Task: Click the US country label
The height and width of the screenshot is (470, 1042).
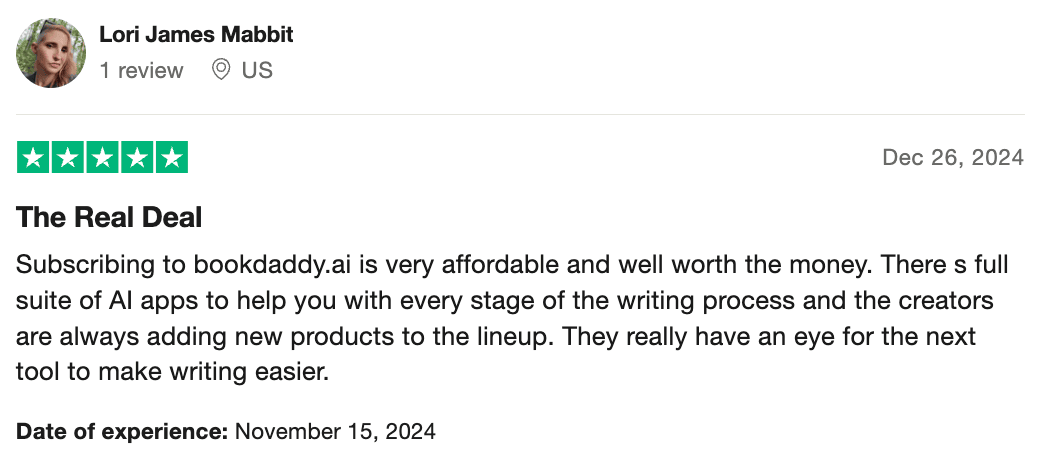Action: click(257, 70)
